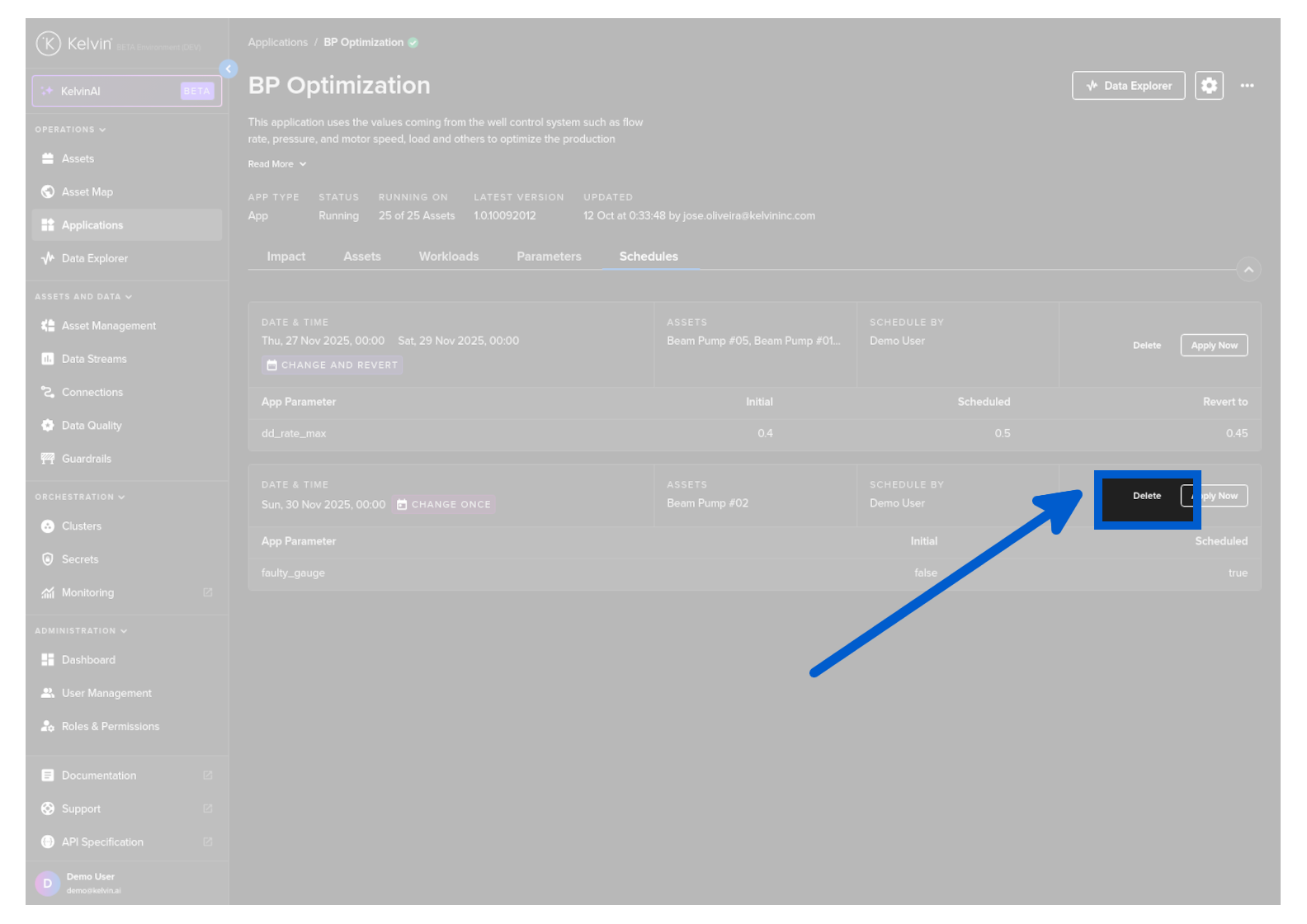The width and height of the screenshot is (1307, 924).
Task: Collapse the Operations section
Action: (x=70, y=130)
